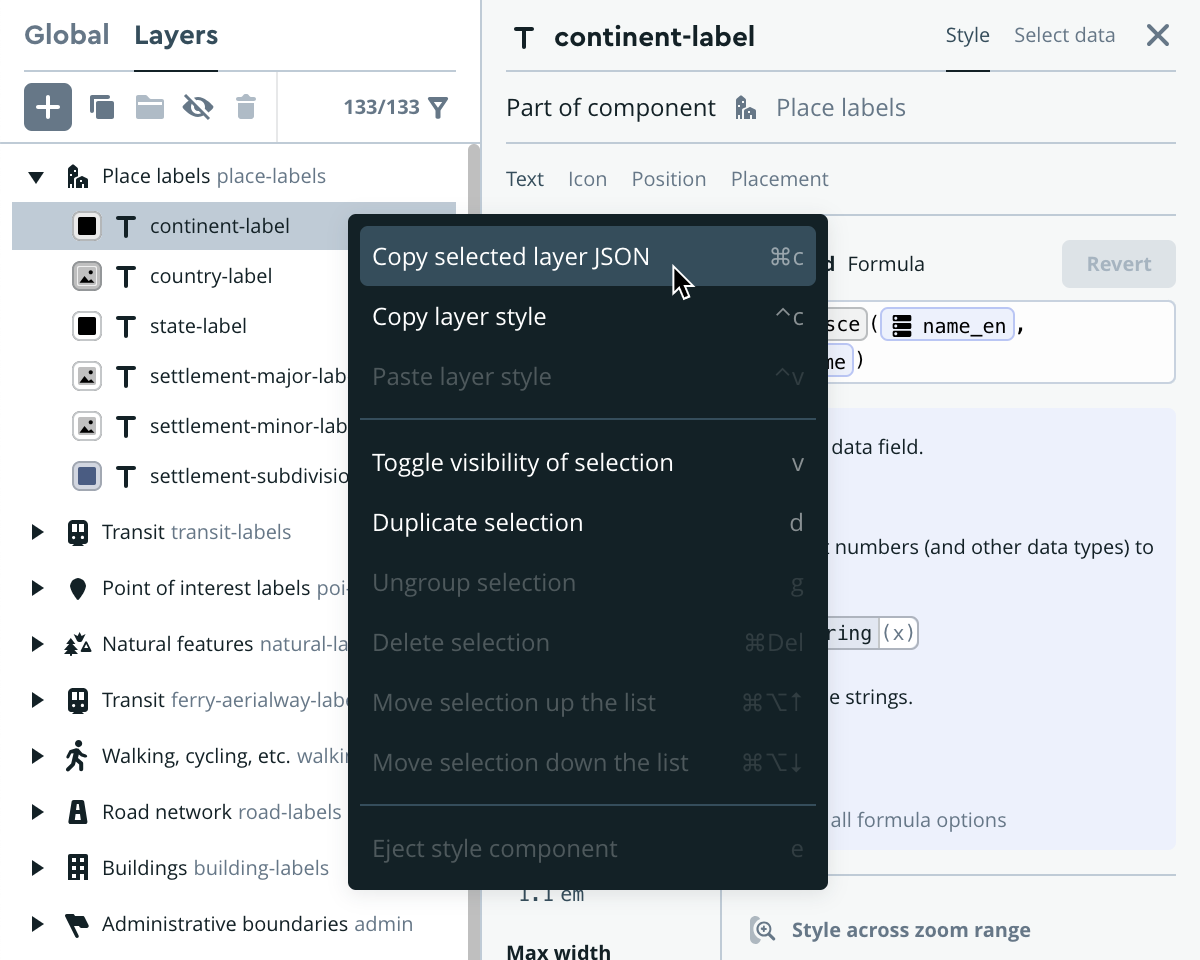Image resolution: width=1200 pixels, height=960 pixels.
Task: Click the group-into-folder icon
Action: click(x=149, y=106)
